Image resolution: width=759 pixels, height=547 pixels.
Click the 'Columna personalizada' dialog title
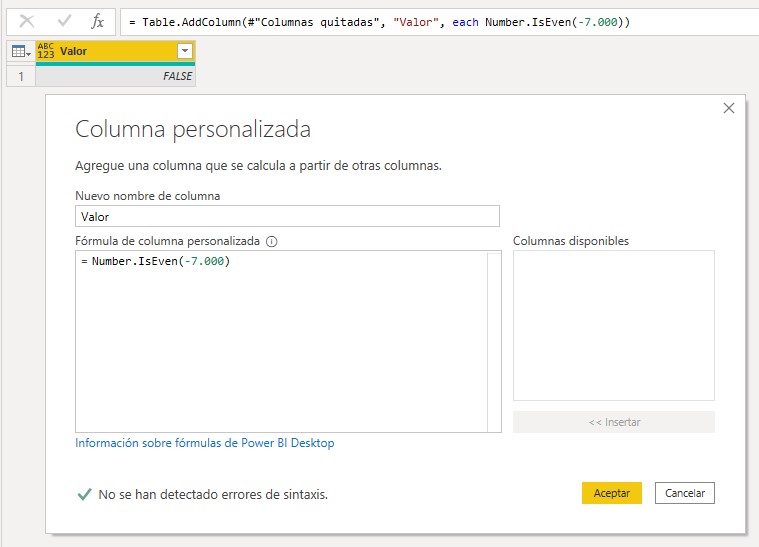click(193, 129)
